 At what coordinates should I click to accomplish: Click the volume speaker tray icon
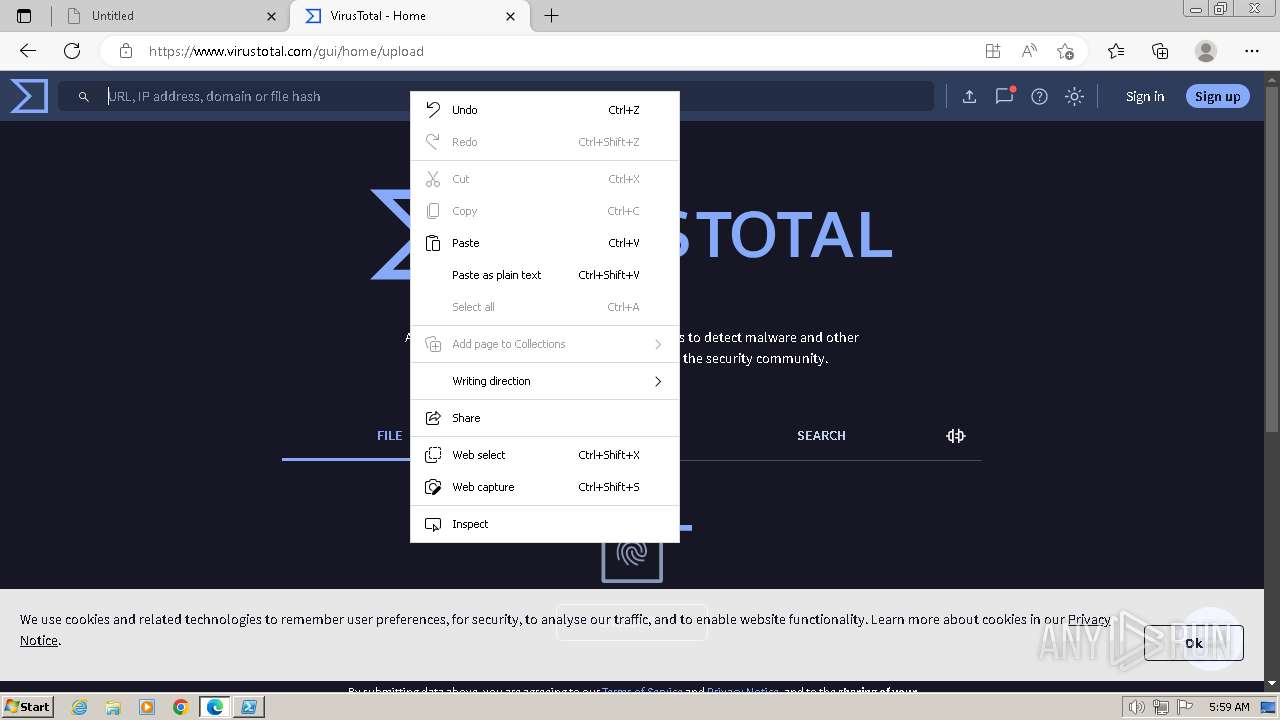[1137, 707]
